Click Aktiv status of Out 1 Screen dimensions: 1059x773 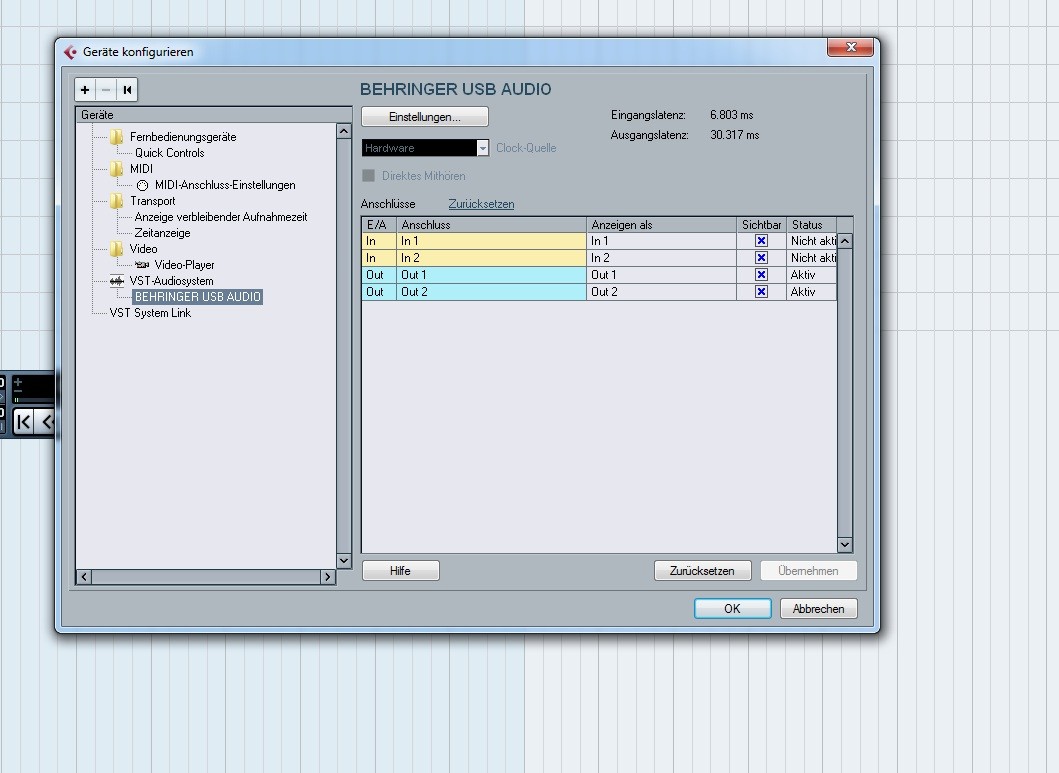pyautogui.click(x=811, y=275)
